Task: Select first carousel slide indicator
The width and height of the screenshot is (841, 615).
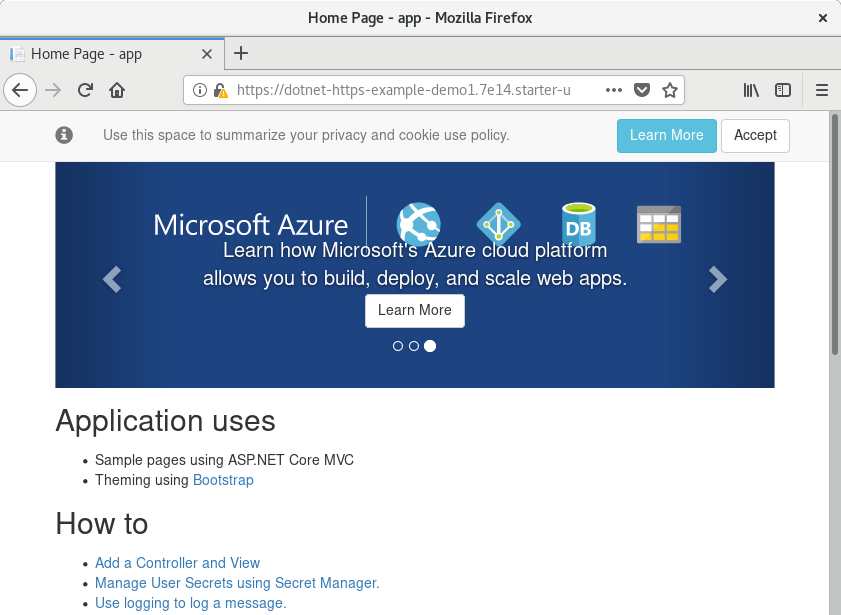Action: pyautogui.click(x=398, y=346)
